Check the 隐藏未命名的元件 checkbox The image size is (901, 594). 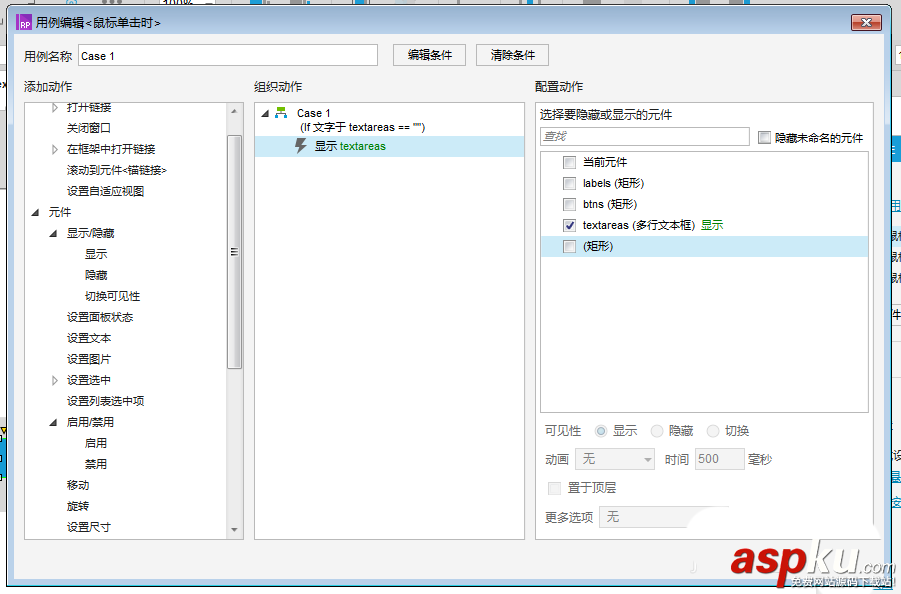click(x=762, y=136)
